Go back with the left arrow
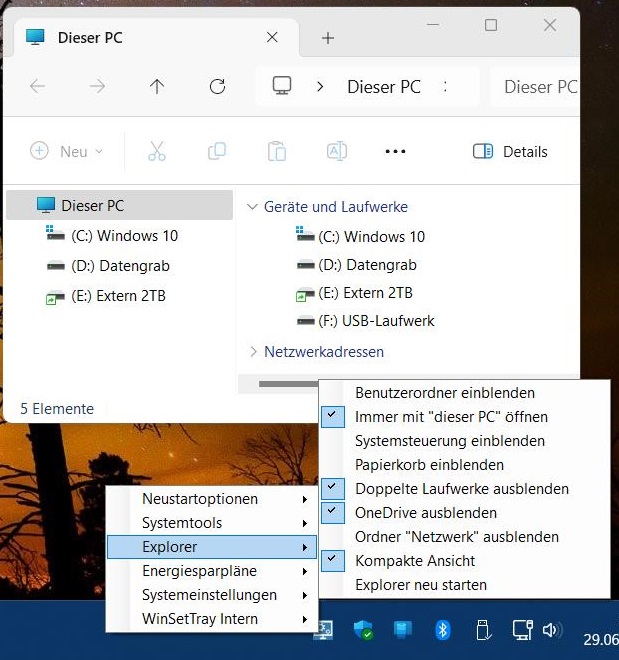 (x=37, y=86)
